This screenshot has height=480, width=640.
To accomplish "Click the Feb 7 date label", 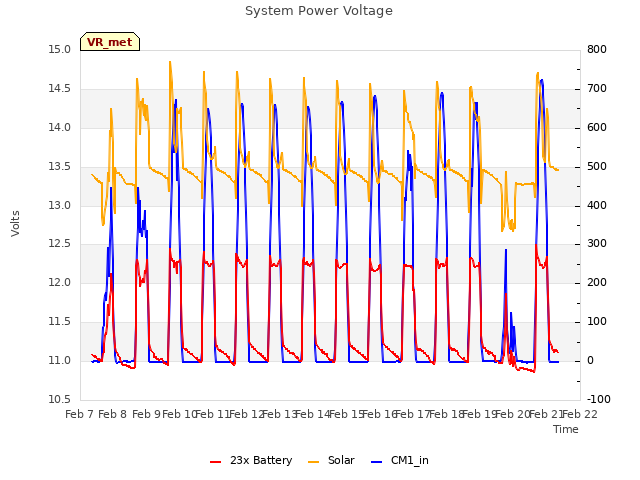I will tap(80, 414).
